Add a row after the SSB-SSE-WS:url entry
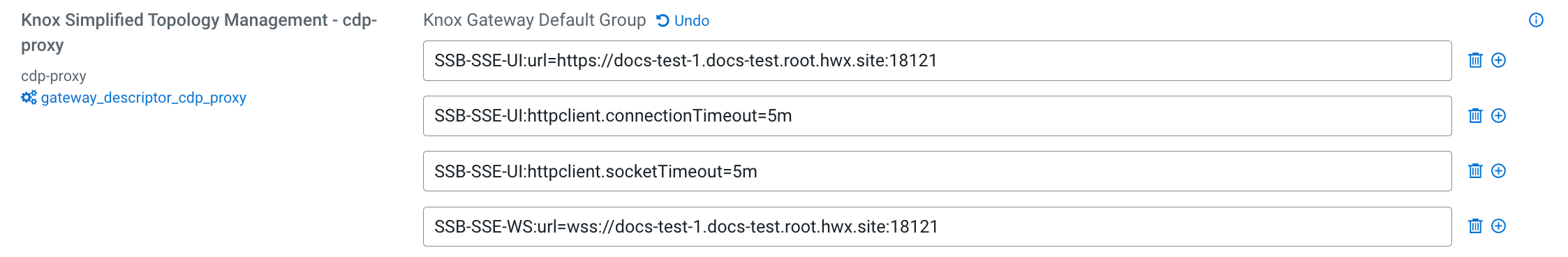Viewport: 1568px width, 257px height. click(x=1498, y=226)
